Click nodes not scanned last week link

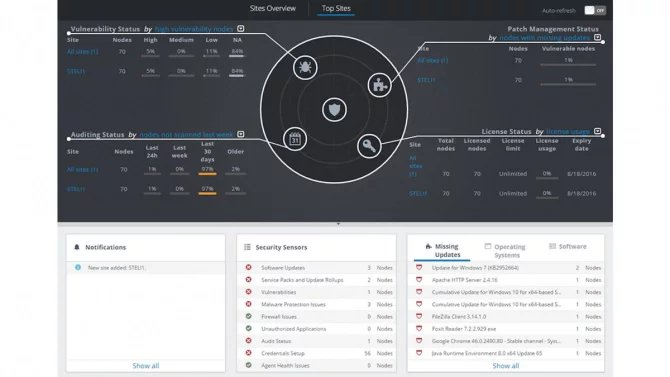pos(187,135)
